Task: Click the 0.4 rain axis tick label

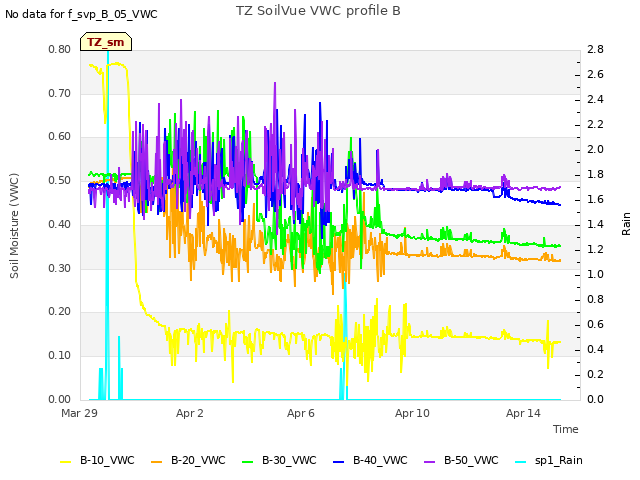Action: coord(596,349)
